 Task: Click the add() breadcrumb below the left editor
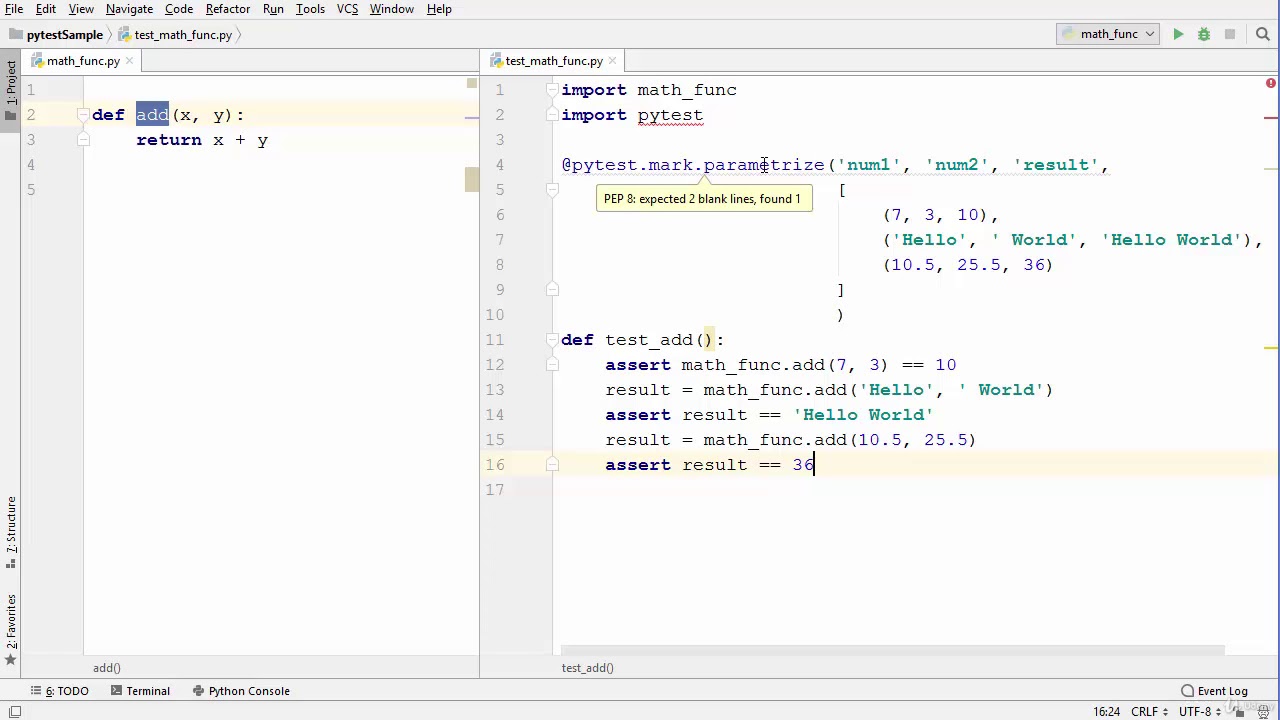(x=107, y=668)
